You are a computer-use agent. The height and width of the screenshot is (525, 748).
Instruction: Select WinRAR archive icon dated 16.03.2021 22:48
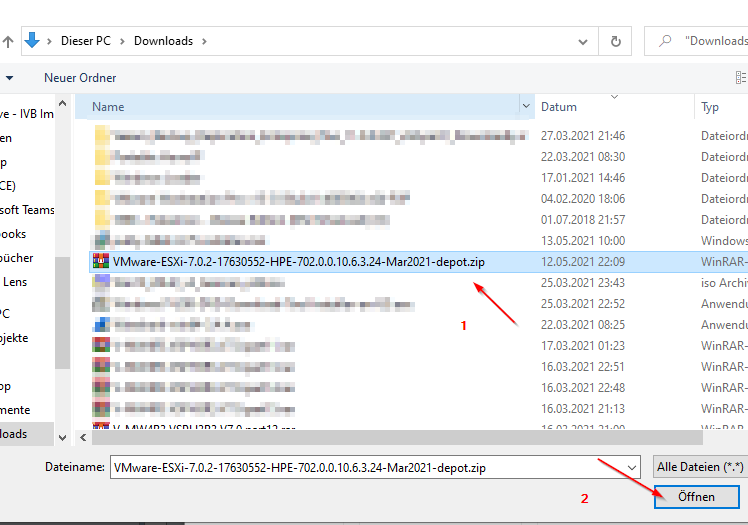[101, 387]
